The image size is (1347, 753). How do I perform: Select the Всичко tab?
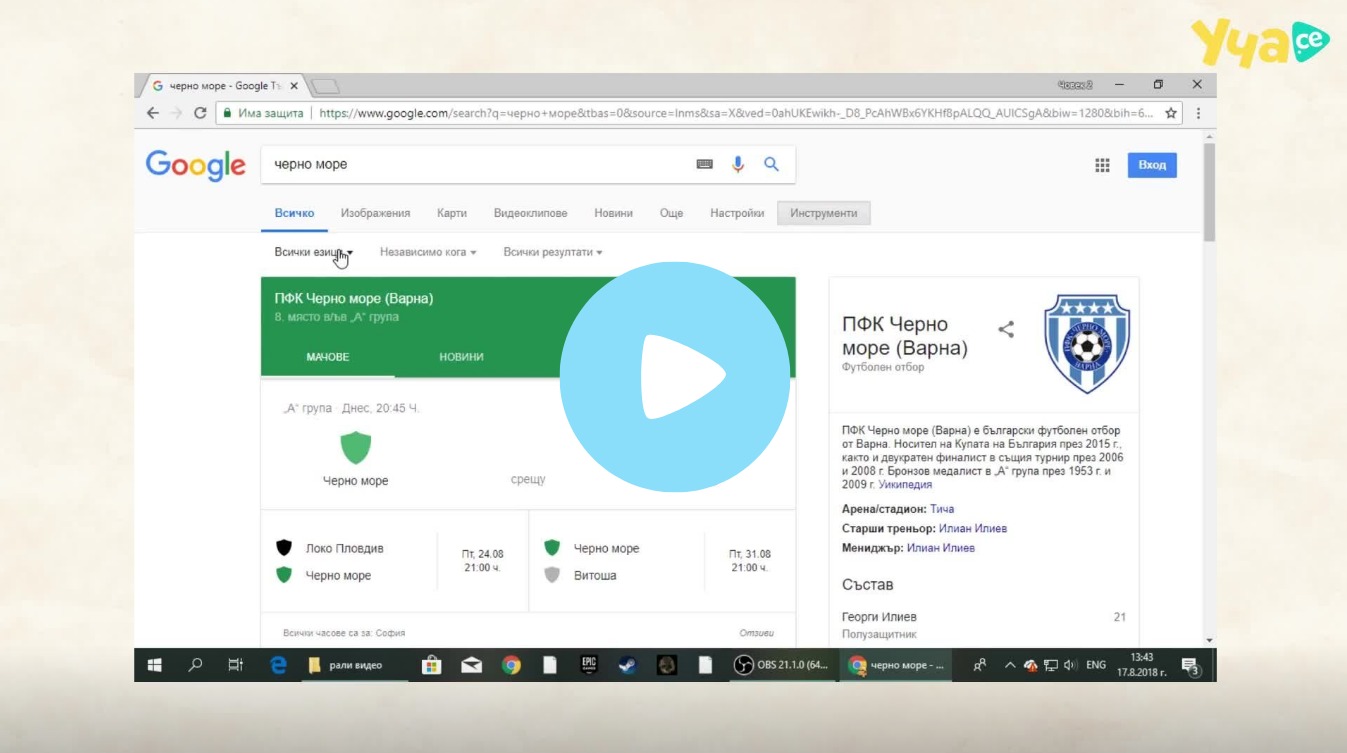coord(294,213)
